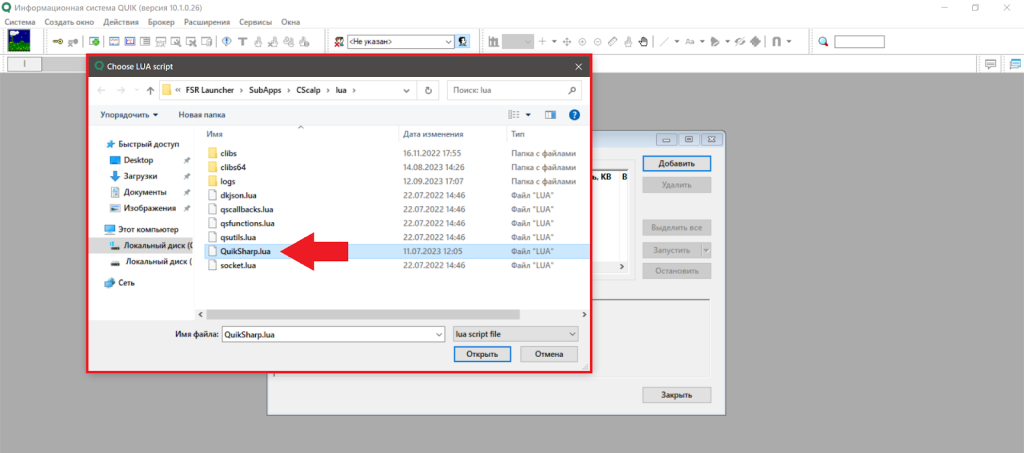1024x453 pixels.
Task: Select the logs folder
Action: coord(227,181)
